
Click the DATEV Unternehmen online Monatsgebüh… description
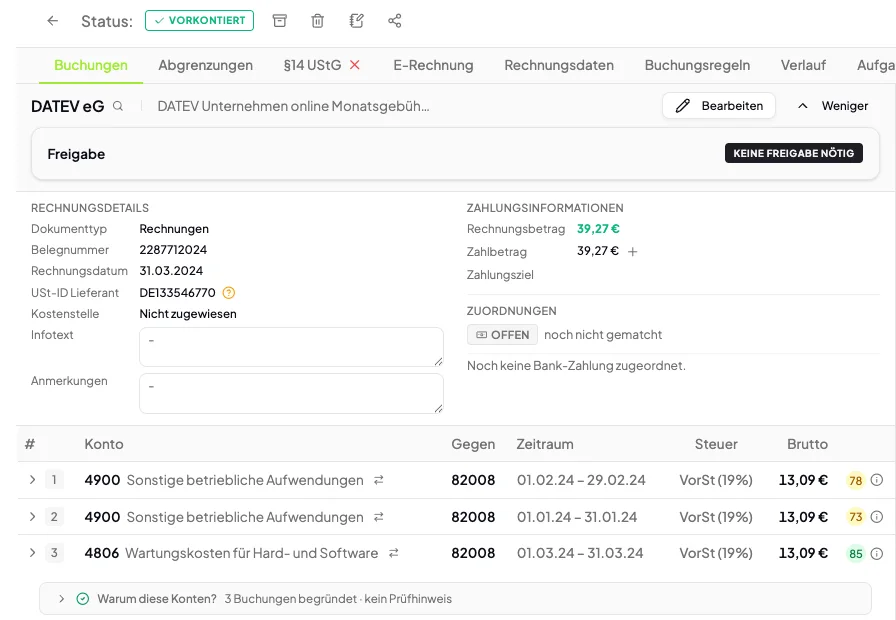click(x=293, y=106)
